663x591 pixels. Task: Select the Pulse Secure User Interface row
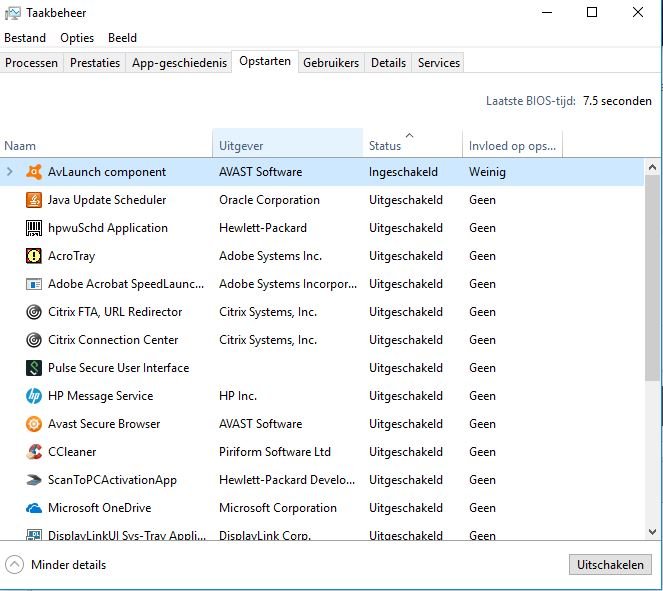click(x=118, y=368)
